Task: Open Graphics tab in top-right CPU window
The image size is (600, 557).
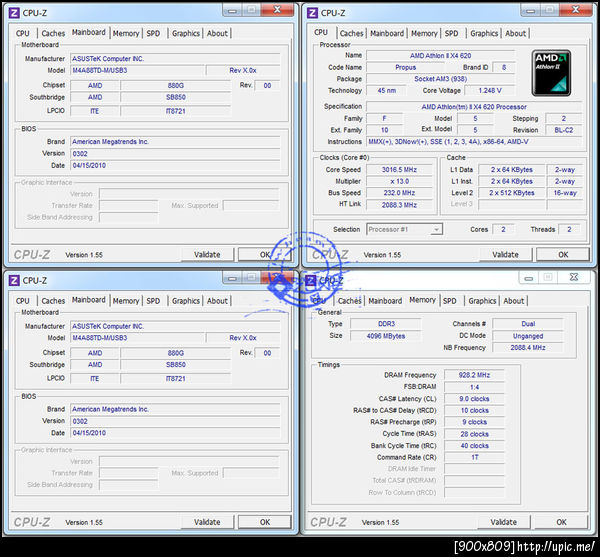Action: (x=484, y=34)
